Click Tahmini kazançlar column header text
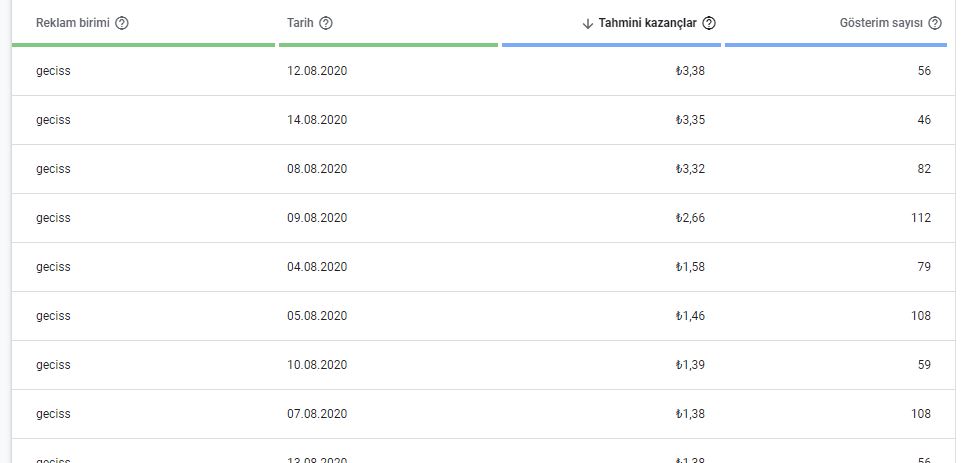Screen dimensions: 976x463 (x=647, y=23)
